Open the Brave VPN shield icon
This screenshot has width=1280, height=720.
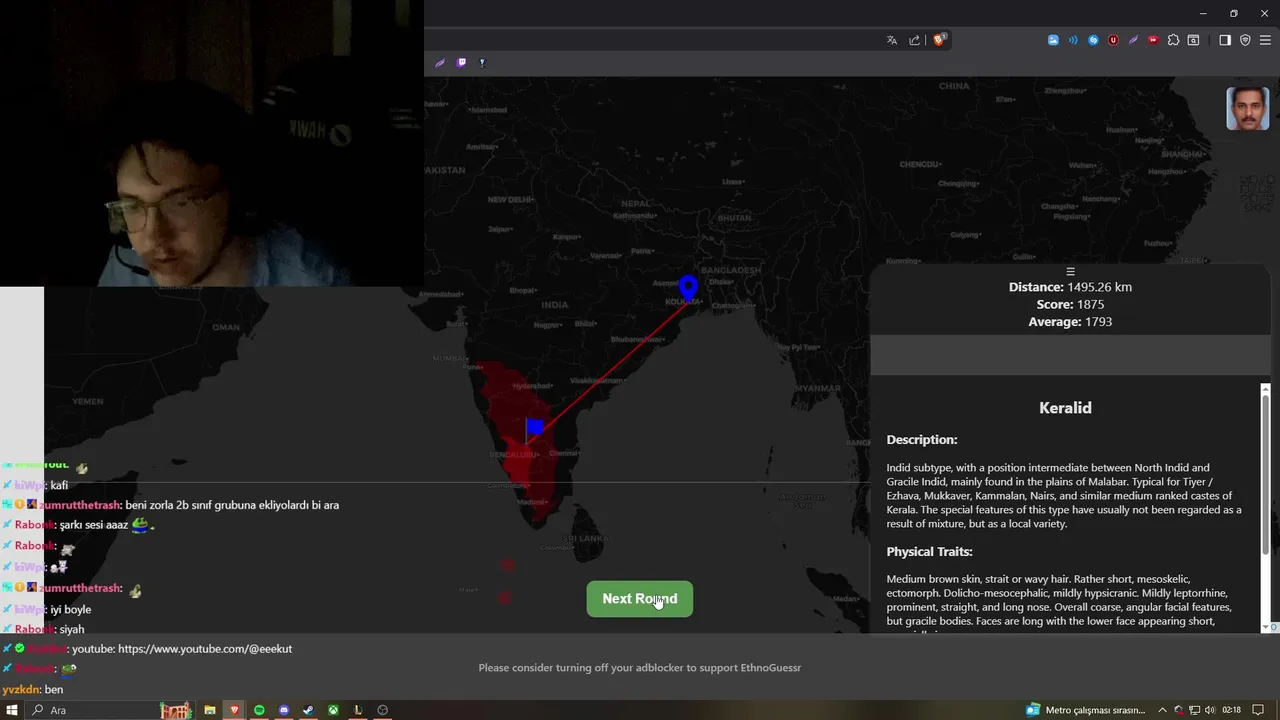click(1245, 40)
